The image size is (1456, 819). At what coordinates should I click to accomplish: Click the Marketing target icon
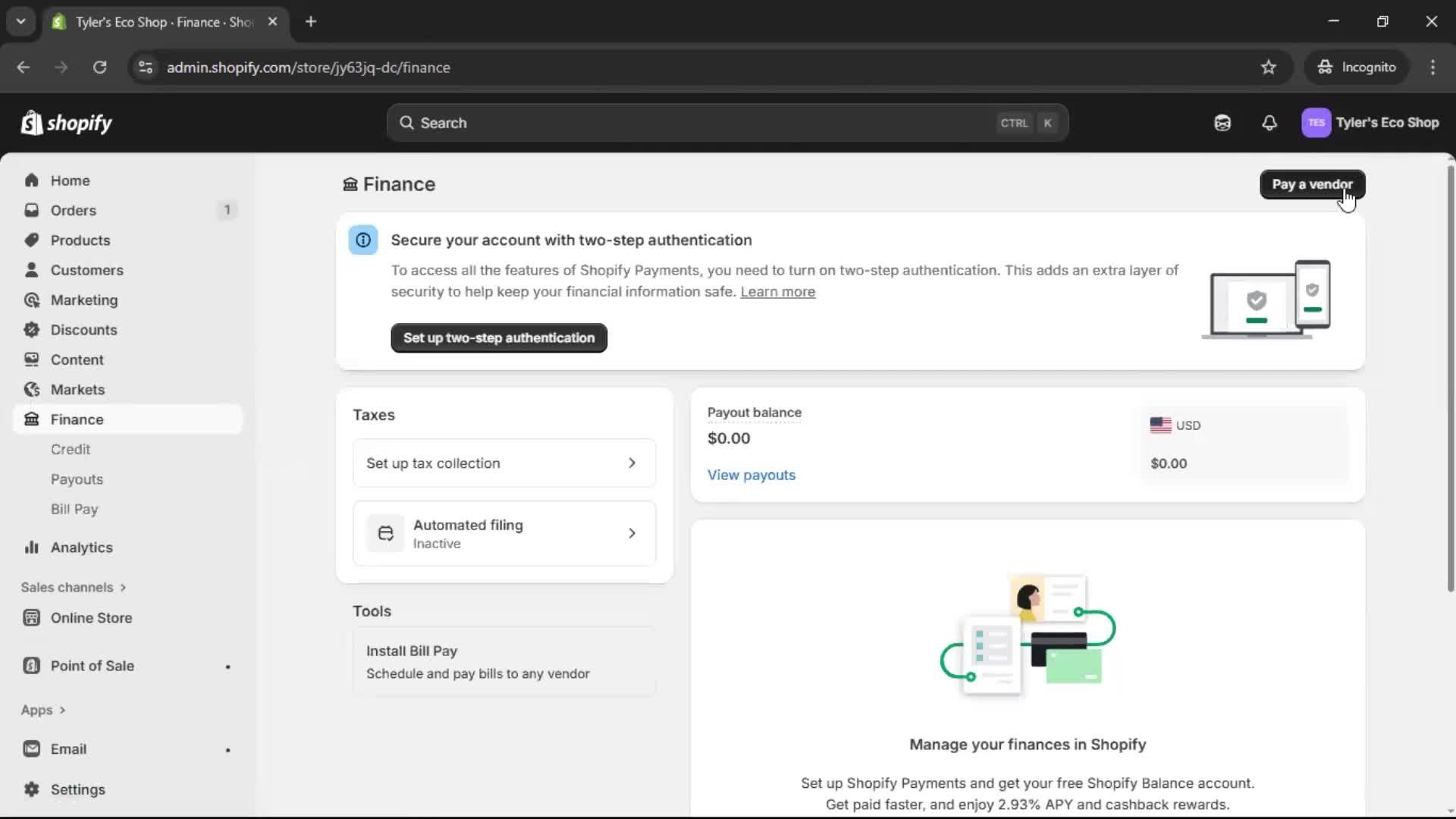coord(31,300)
